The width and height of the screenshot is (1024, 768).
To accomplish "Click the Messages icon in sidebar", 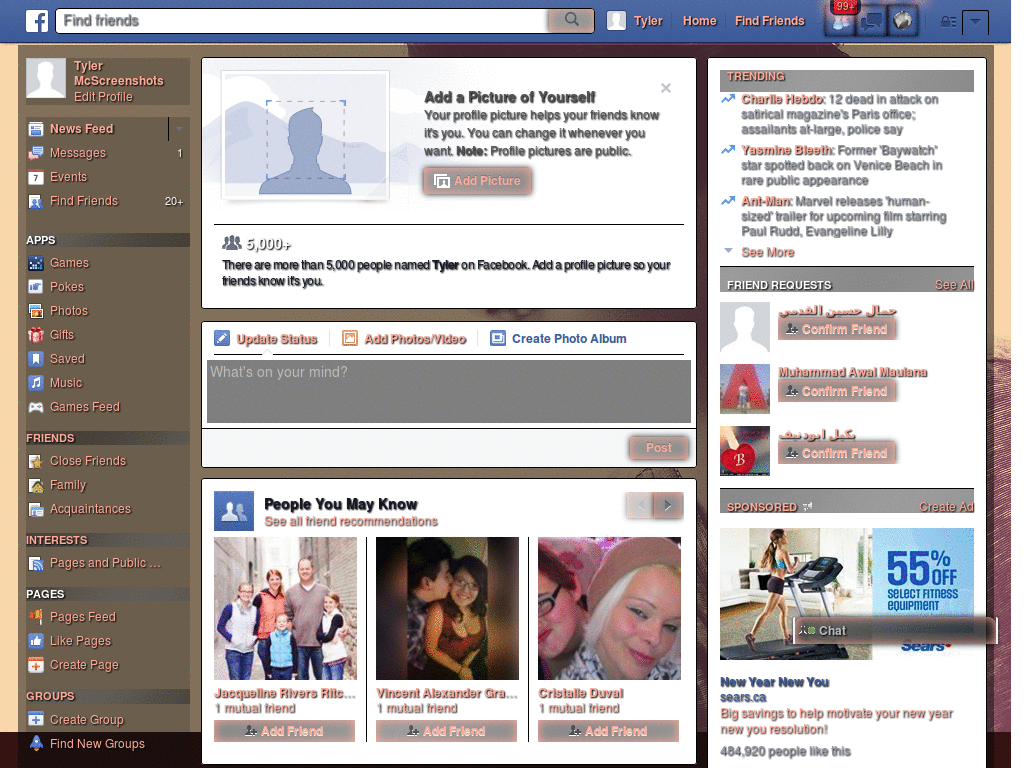I will tap(36, 153).
